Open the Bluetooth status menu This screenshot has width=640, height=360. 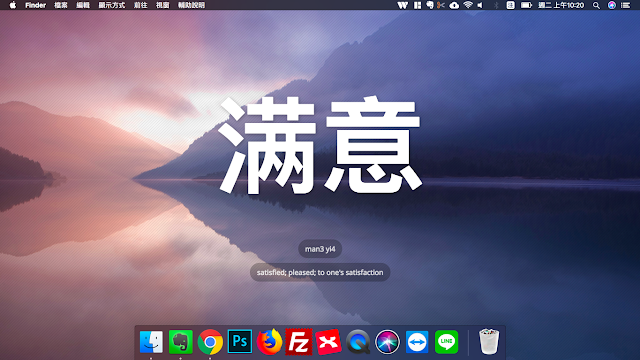tap(496, 5)
